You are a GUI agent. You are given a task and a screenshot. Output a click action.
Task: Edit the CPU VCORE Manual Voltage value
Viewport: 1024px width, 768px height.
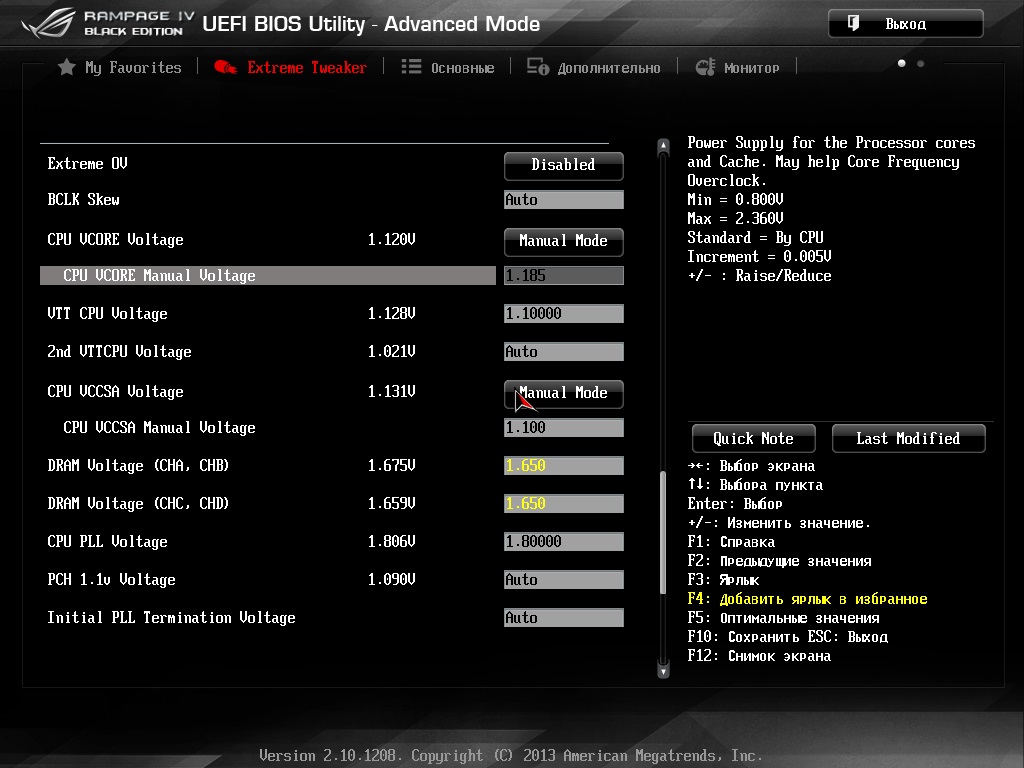[564, 276]
